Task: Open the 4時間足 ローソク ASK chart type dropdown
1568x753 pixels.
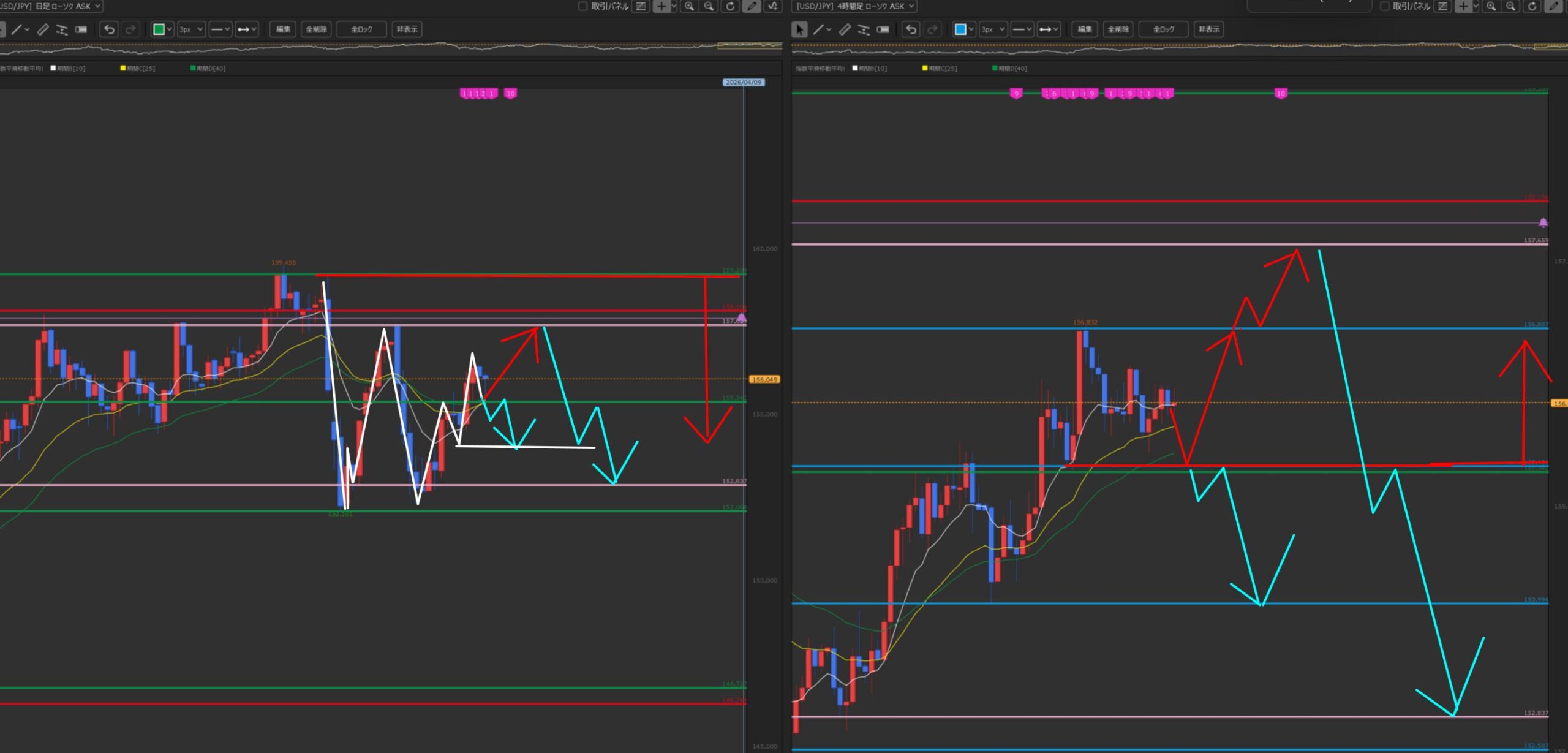Action: [x=854, y=6]
